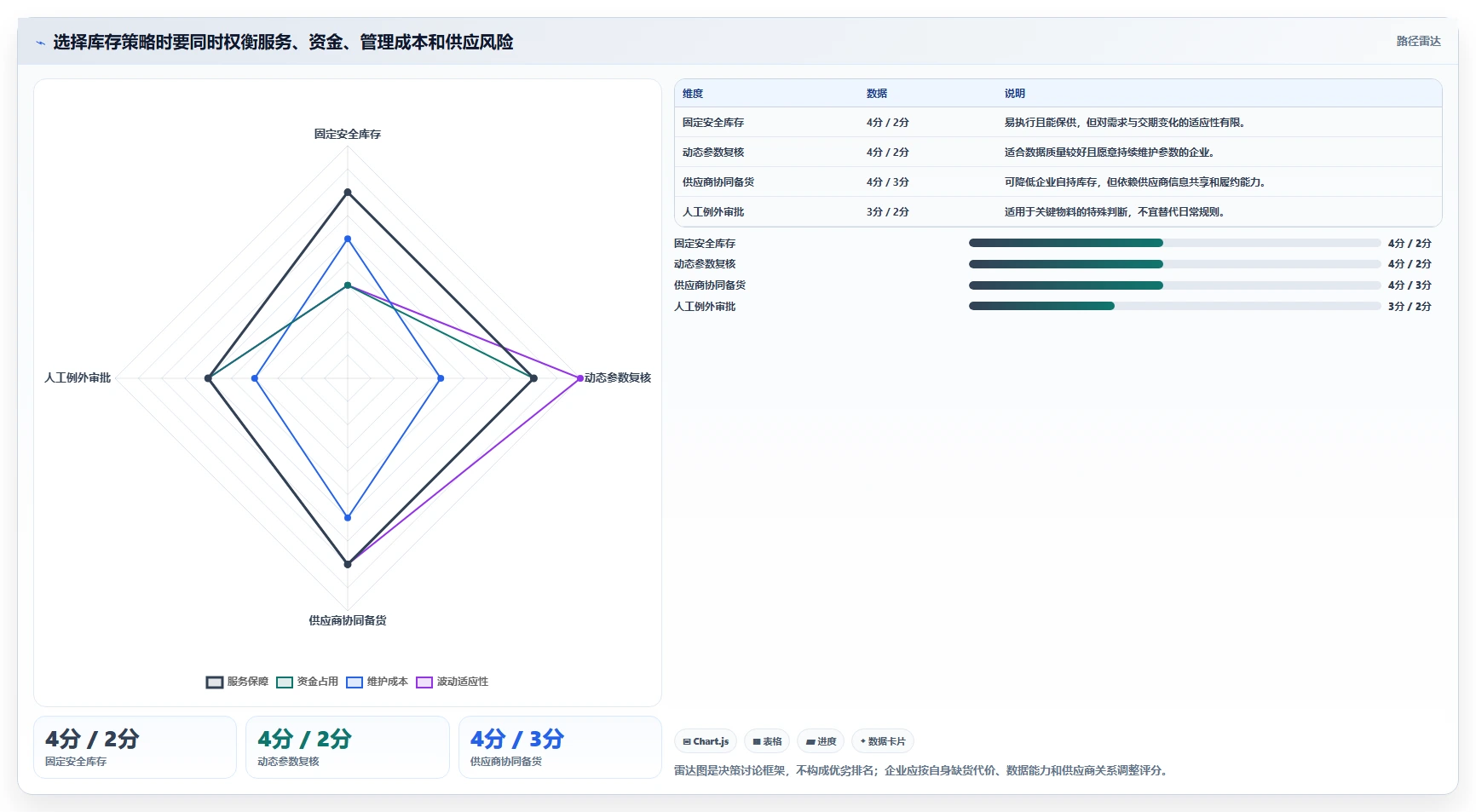Click the 路径雷达 label in header
Viewport: 1476px width, 812px height.
[1418, 41]
